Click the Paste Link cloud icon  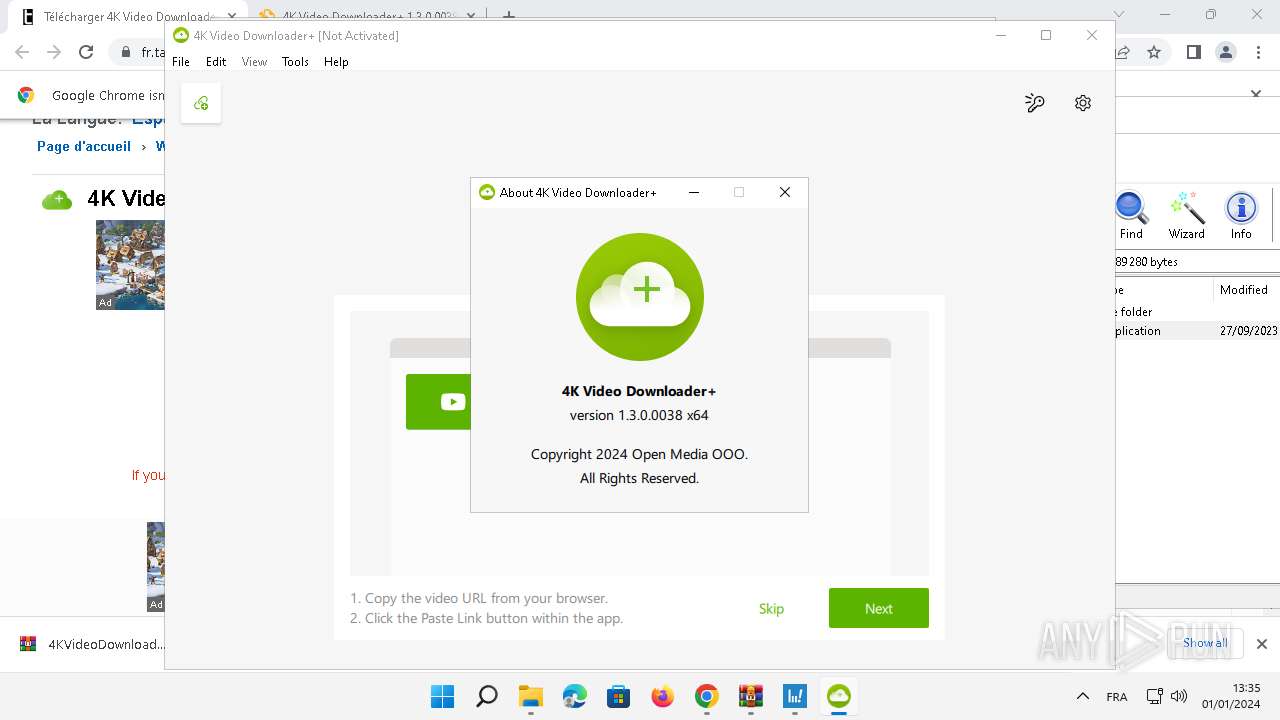pyautogui.click(x=201, y=103)
